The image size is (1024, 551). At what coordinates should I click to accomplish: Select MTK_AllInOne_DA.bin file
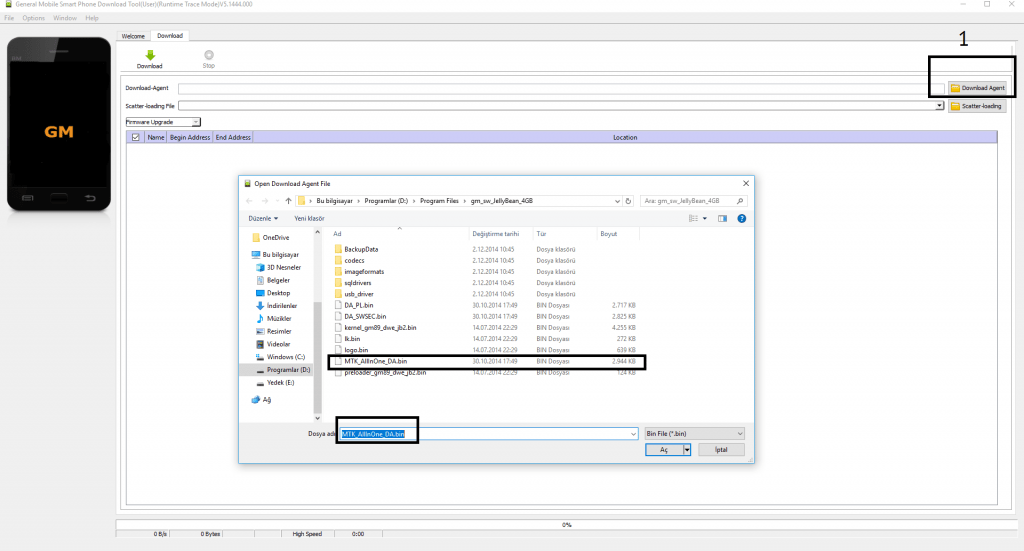(x=376, y=361)
